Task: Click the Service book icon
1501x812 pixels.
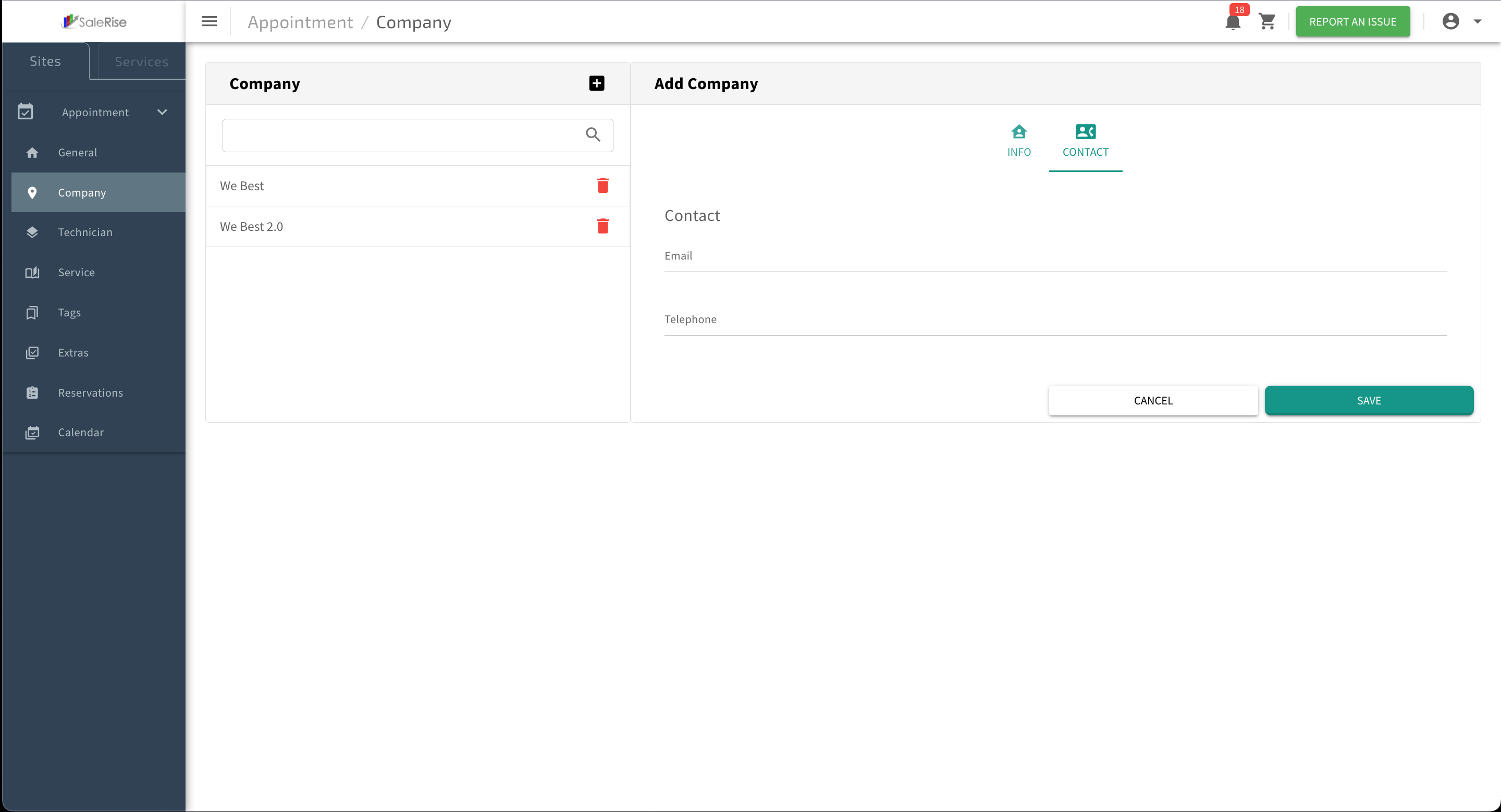Action: tap(32, 273)
